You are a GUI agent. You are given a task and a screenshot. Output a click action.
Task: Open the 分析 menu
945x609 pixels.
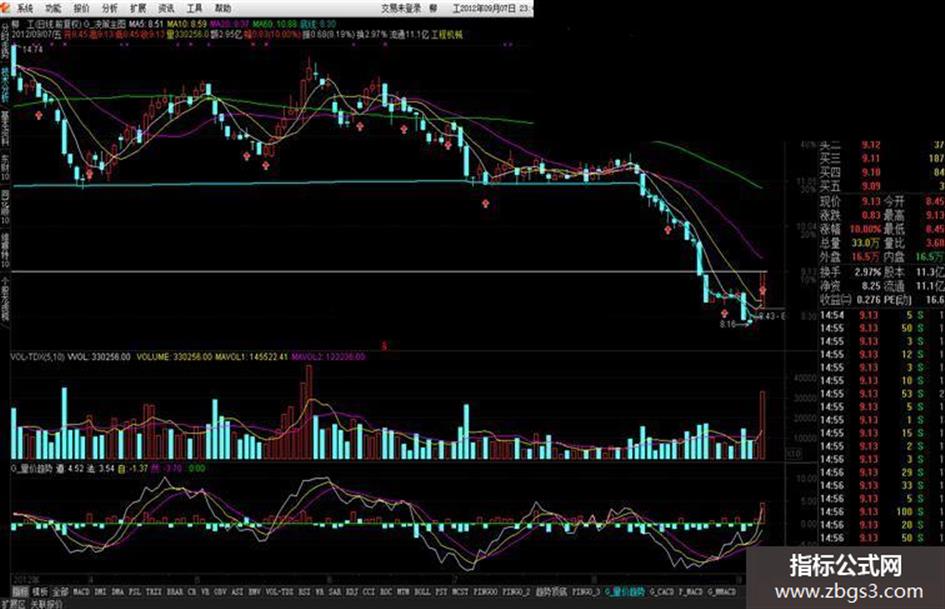[110, 8]
